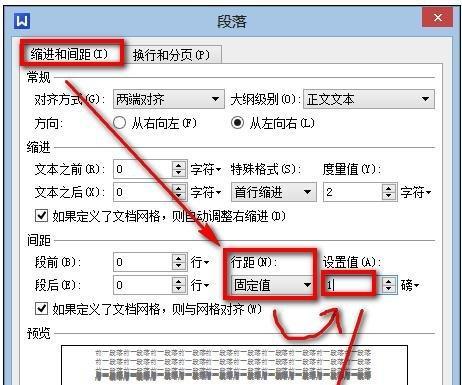Open the 段前 unit dropdown 行
Image resolution: width=462 pixels, height=385 pixels.
point(200,263)
